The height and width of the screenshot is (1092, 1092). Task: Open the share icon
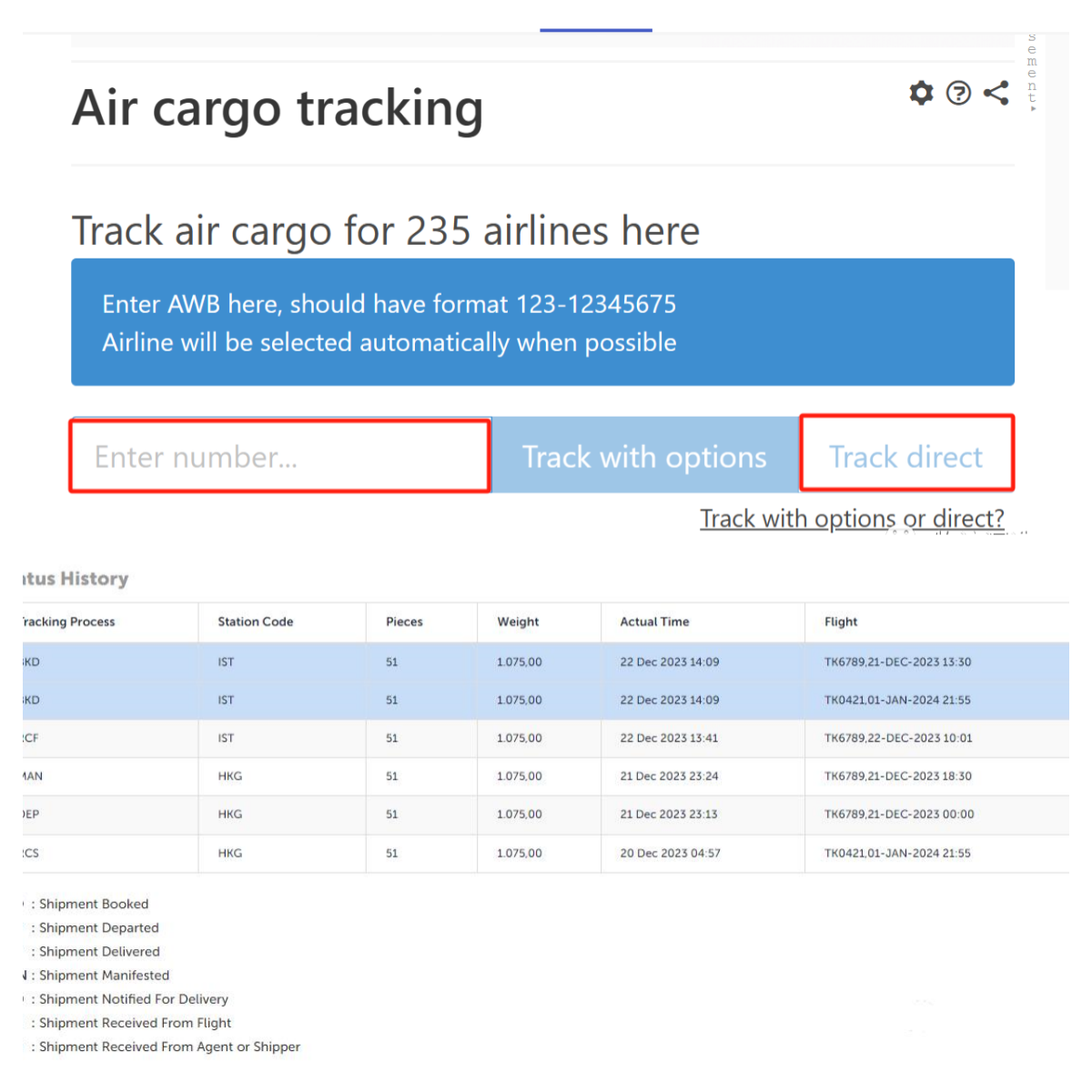(996, 93)
